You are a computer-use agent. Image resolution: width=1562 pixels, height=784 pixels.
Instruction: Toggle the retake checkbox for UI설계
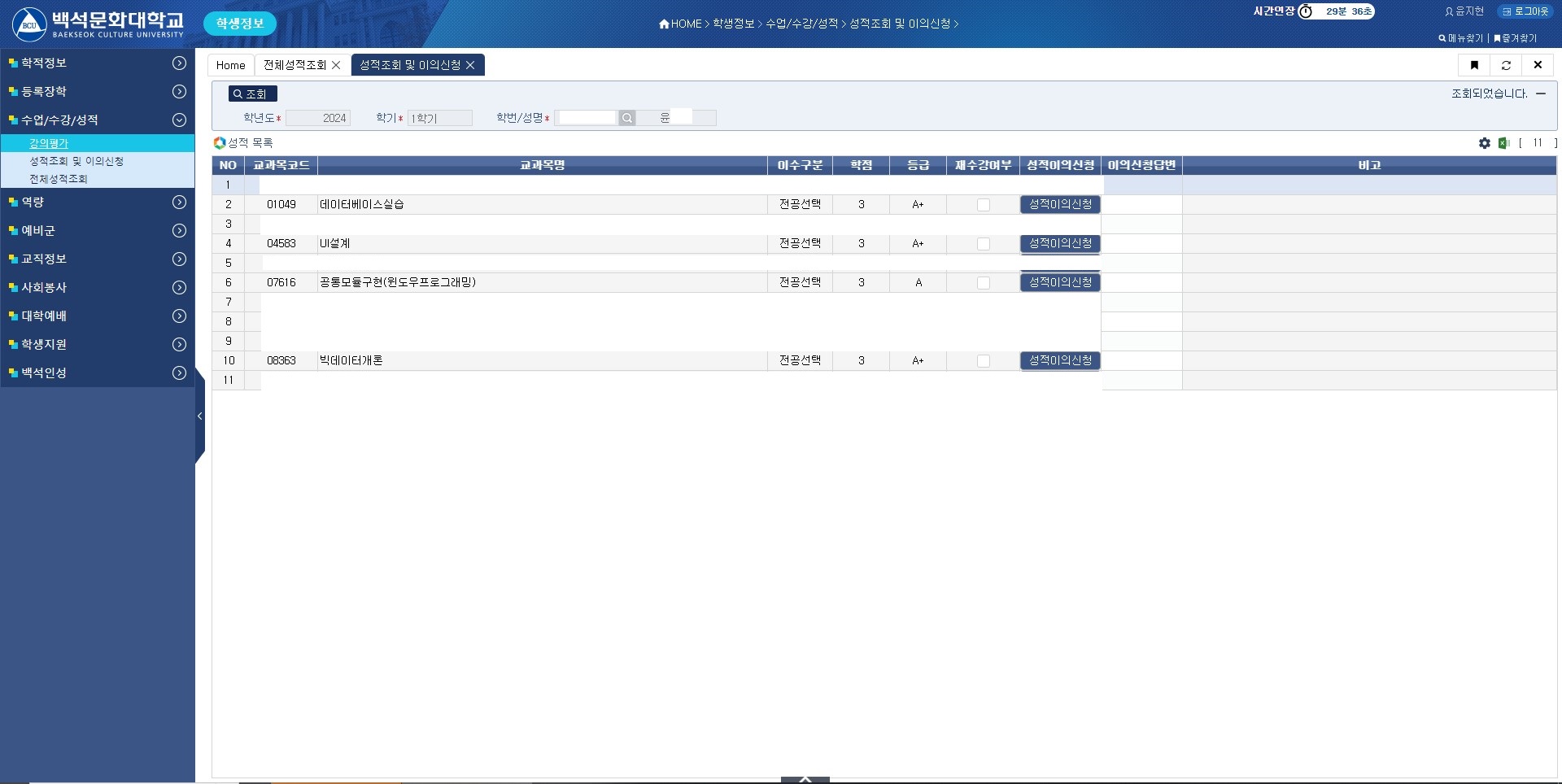click(984, 244)
